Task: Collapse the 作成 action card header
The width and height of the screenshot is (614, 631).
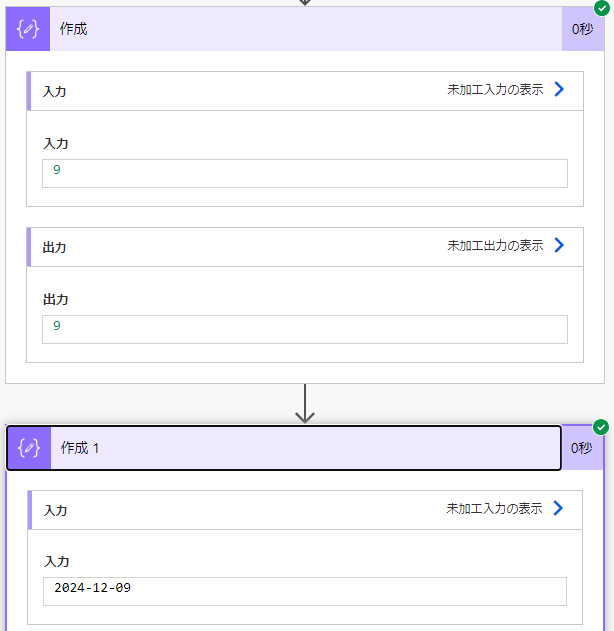Action: (306, 29)
